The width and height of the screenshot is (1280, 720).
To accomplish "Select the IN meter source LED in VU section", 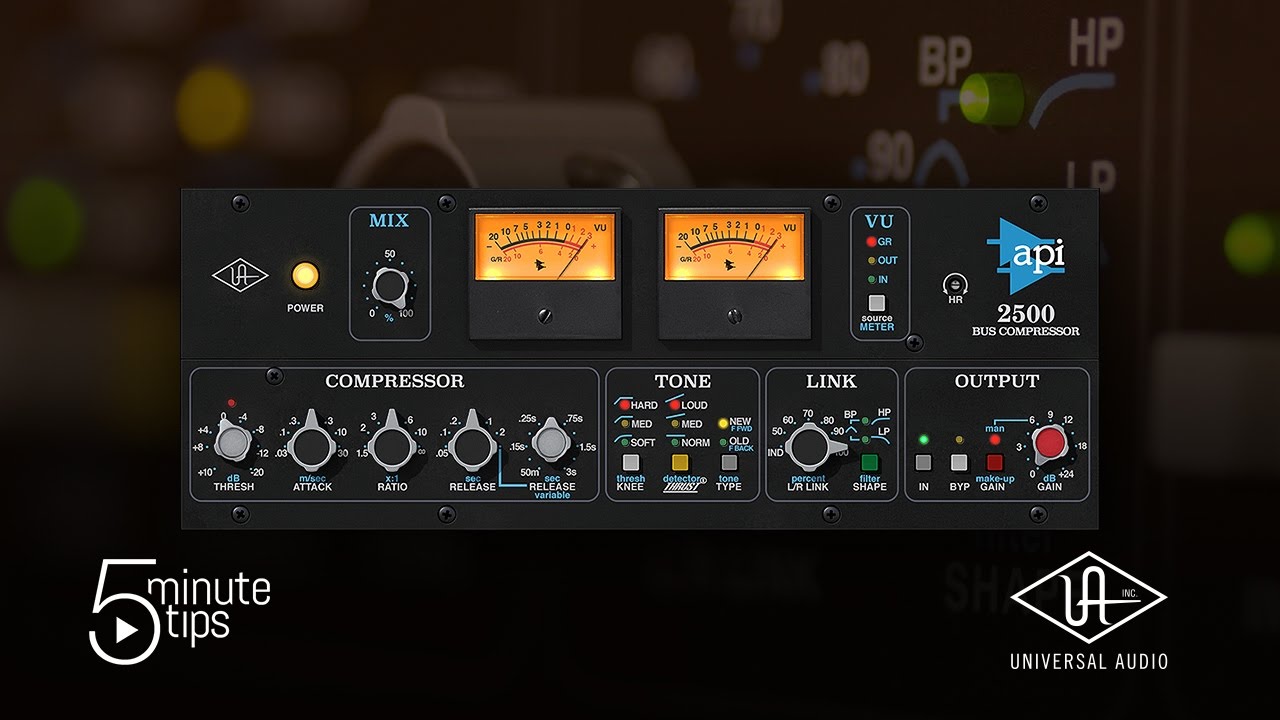I will click(x=871, y=280).
